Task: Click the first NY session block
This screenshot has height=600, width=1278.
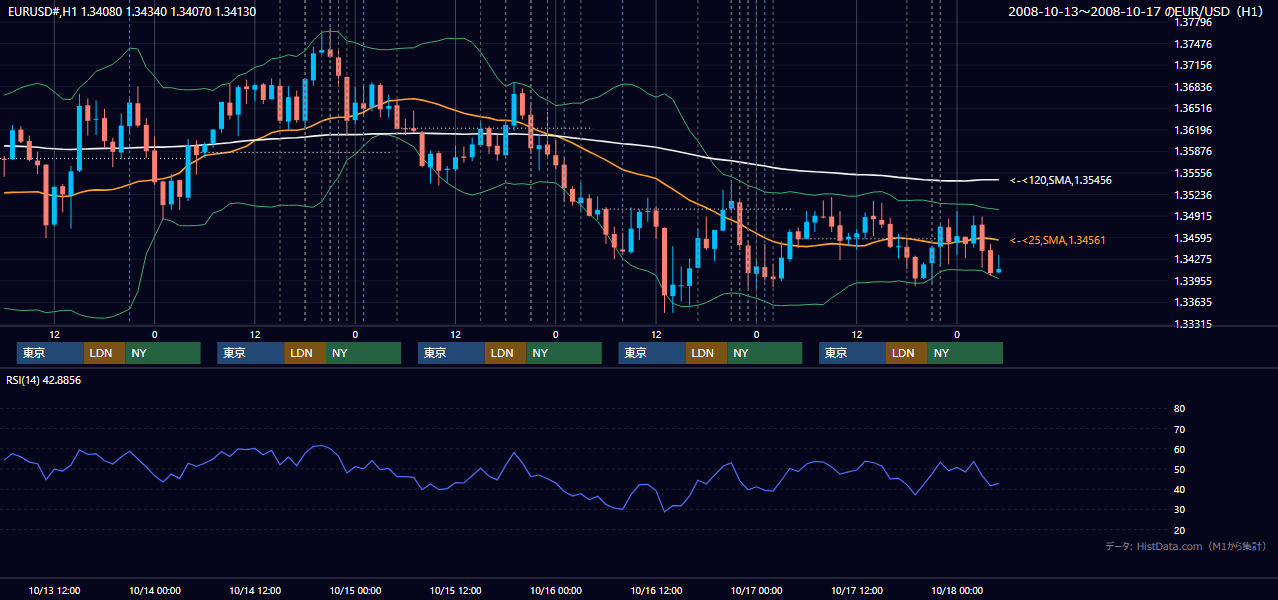Action: (x=163, y=353)
